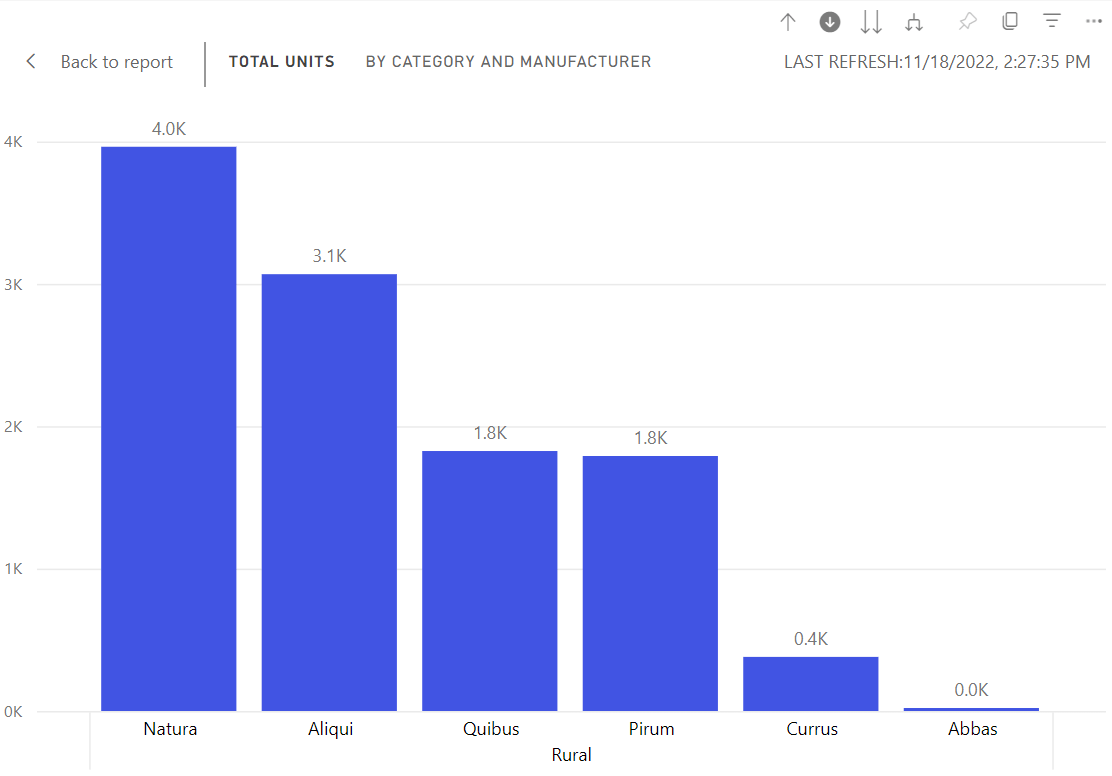This screenshot has height=776, width=1112.
Task: Expand all down one level icon
Action: [914, 22]
